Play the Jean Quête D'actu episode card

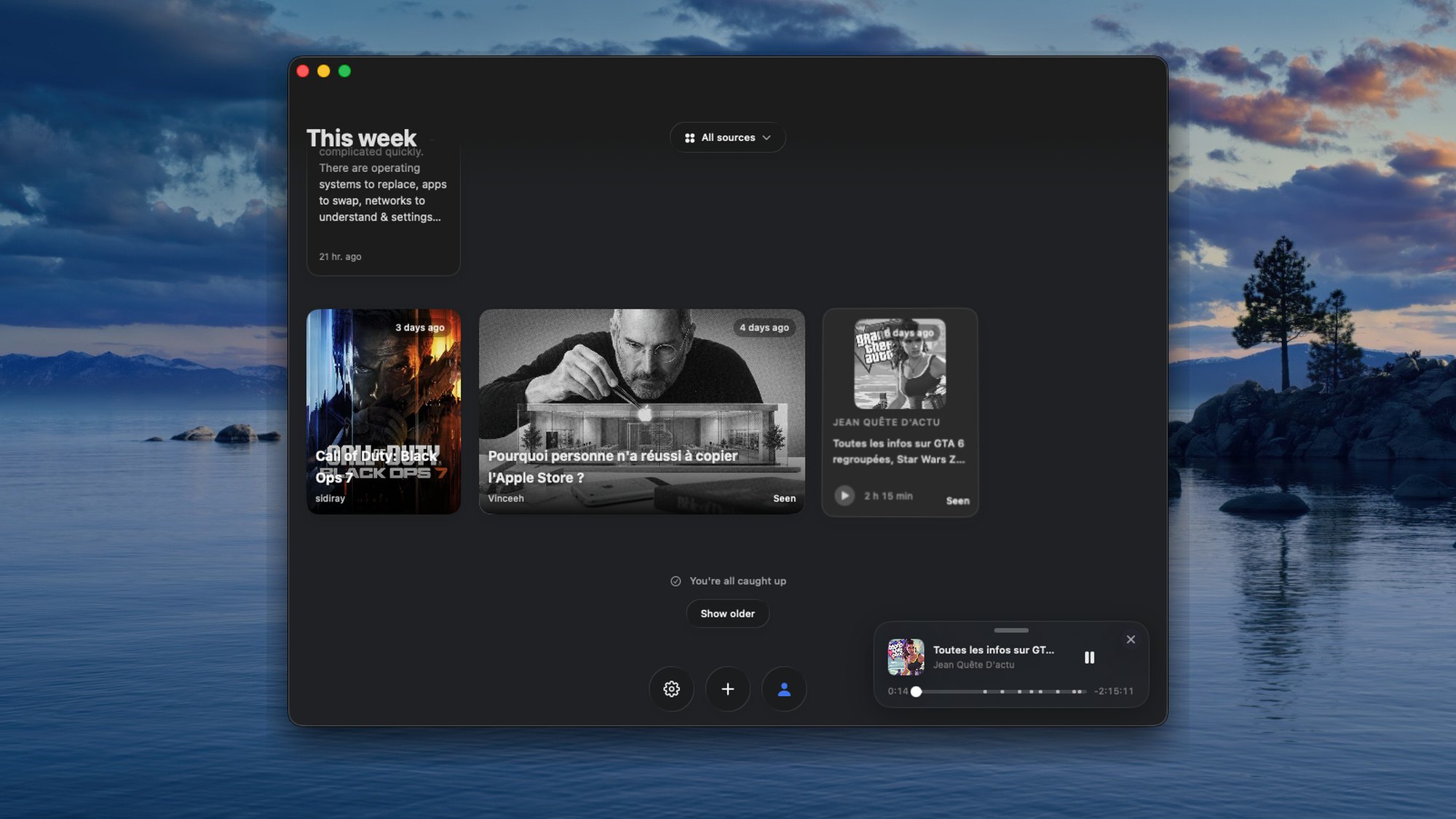[844, 496]
